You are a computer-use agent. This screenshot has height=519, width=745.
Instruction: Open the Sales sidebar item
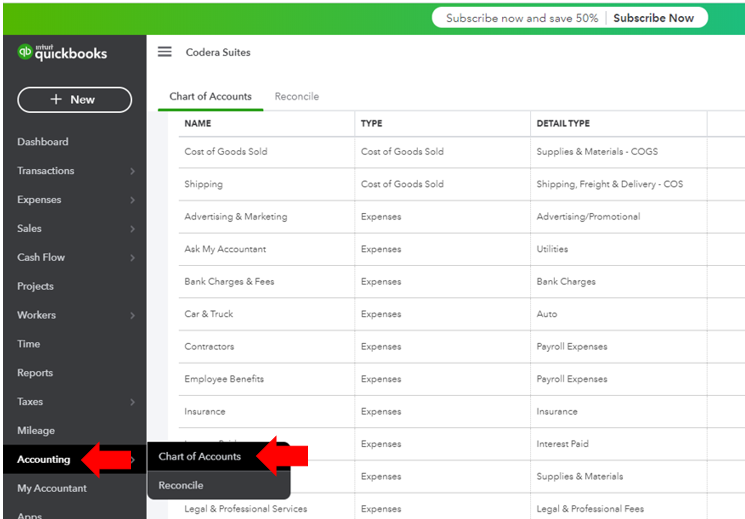point(29,229)
